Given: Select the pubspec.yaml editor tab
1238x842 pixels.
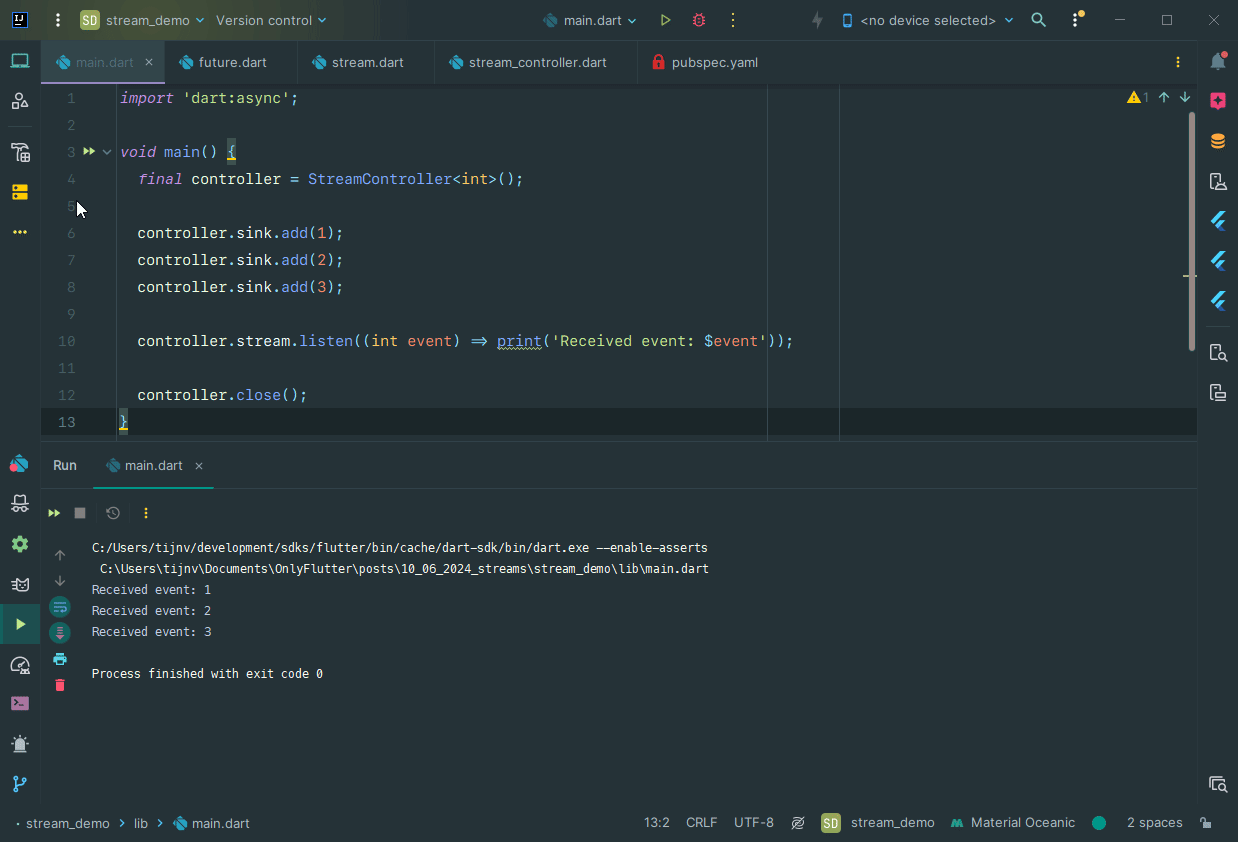Looking at the screenshot, I should [713, 62].
